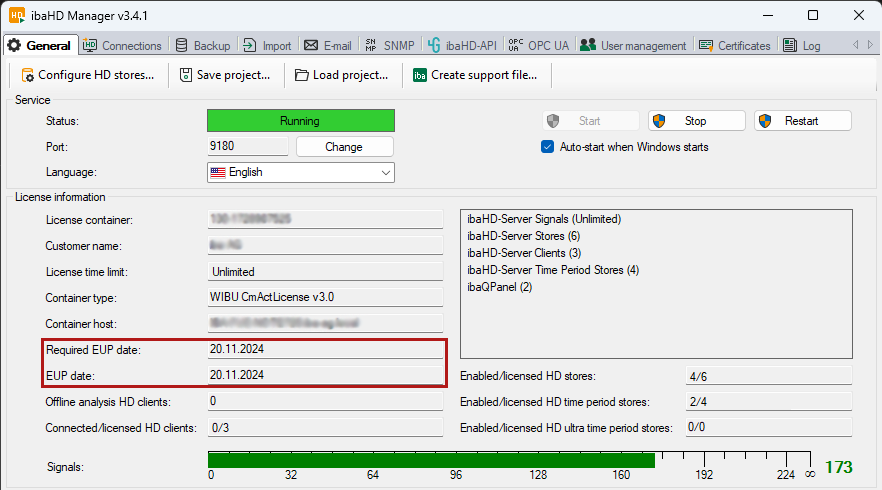Click Container type WIBU CmActLicense field
The image size is (882, 490).
(325, 297)
